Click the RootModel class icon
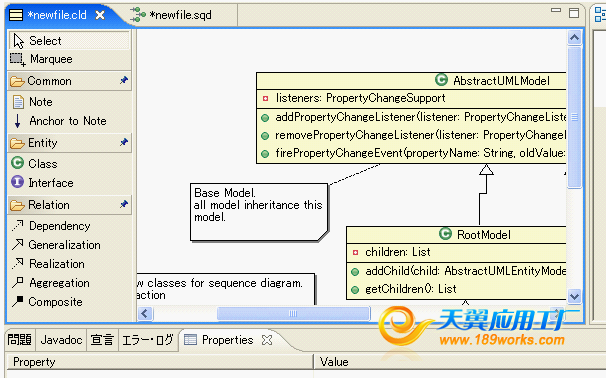This screenshot has height=379, width=607. tap(445, 234)
